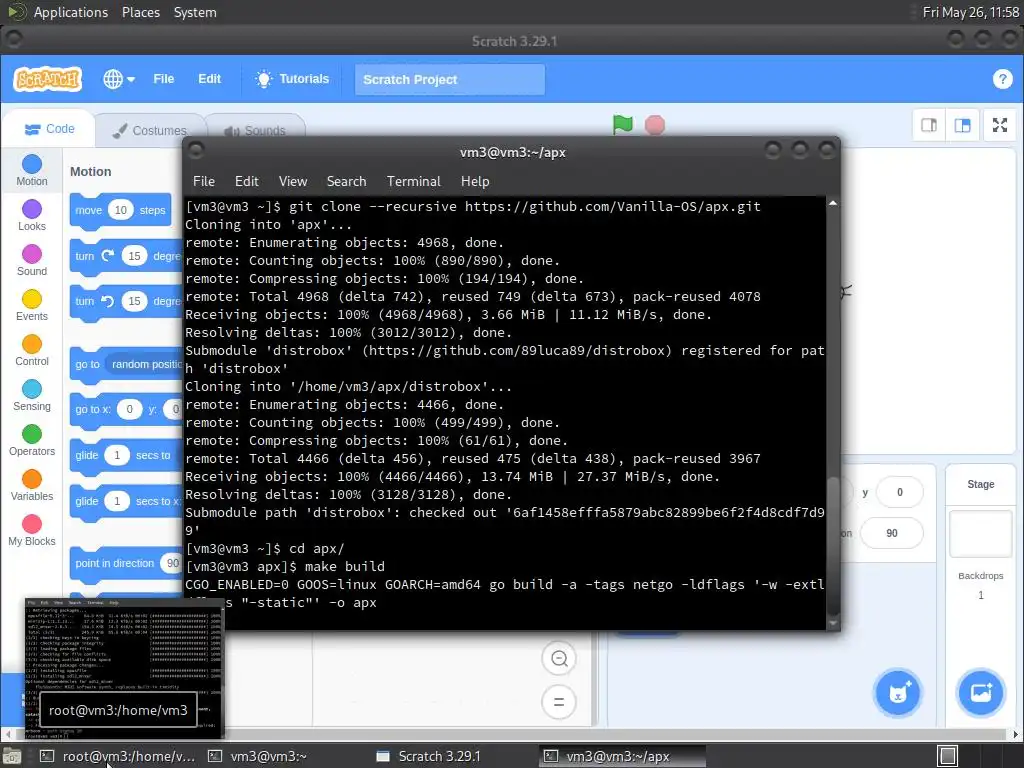Click the sprite direction field showing 90
The image size is (1024, 768).
pyautogui.click(x=891, y=533)
